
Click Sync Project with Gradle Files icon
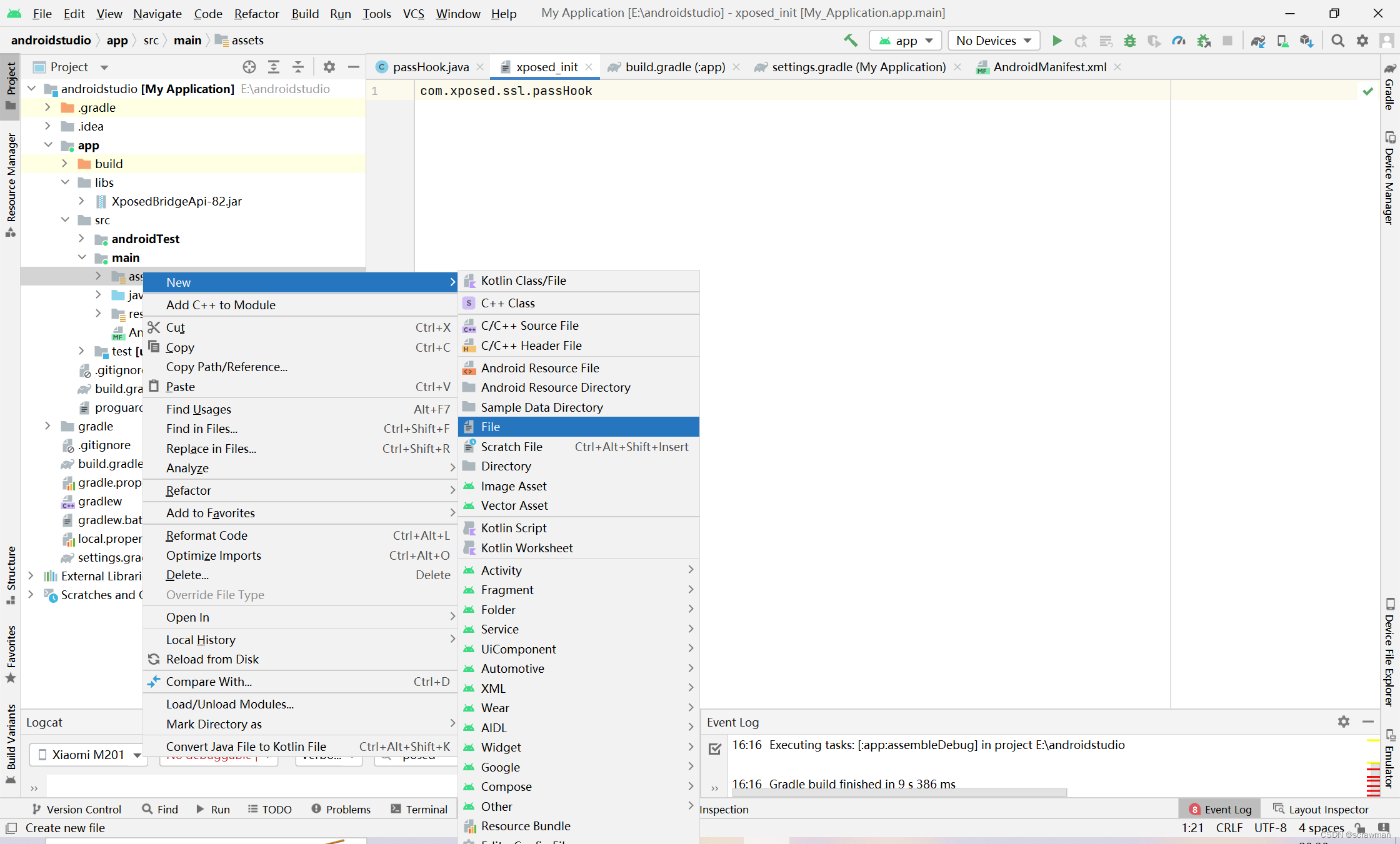(x=1258, y=41)
